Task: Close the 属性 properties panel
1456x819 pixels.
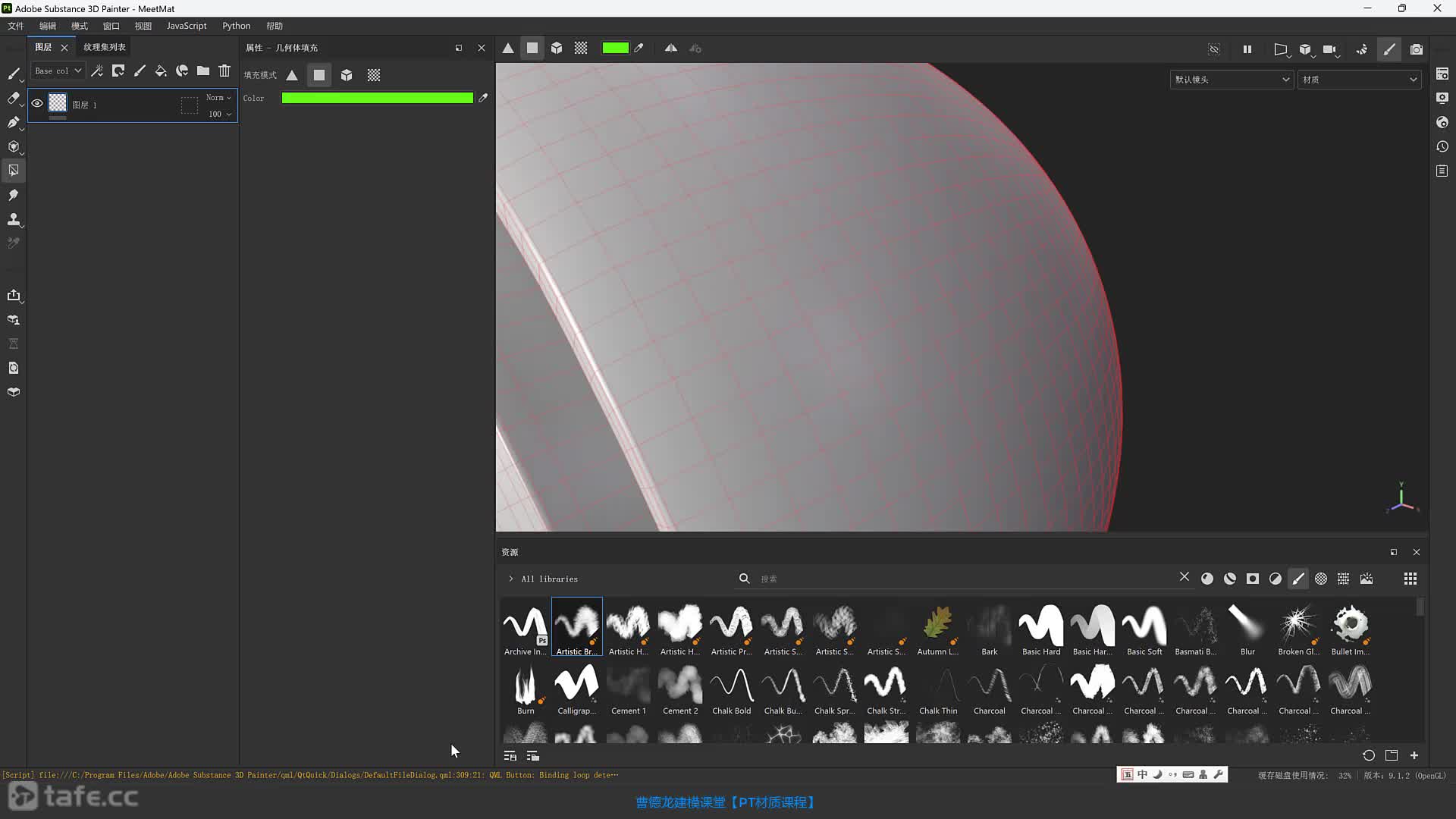Action: pos(482,48)
